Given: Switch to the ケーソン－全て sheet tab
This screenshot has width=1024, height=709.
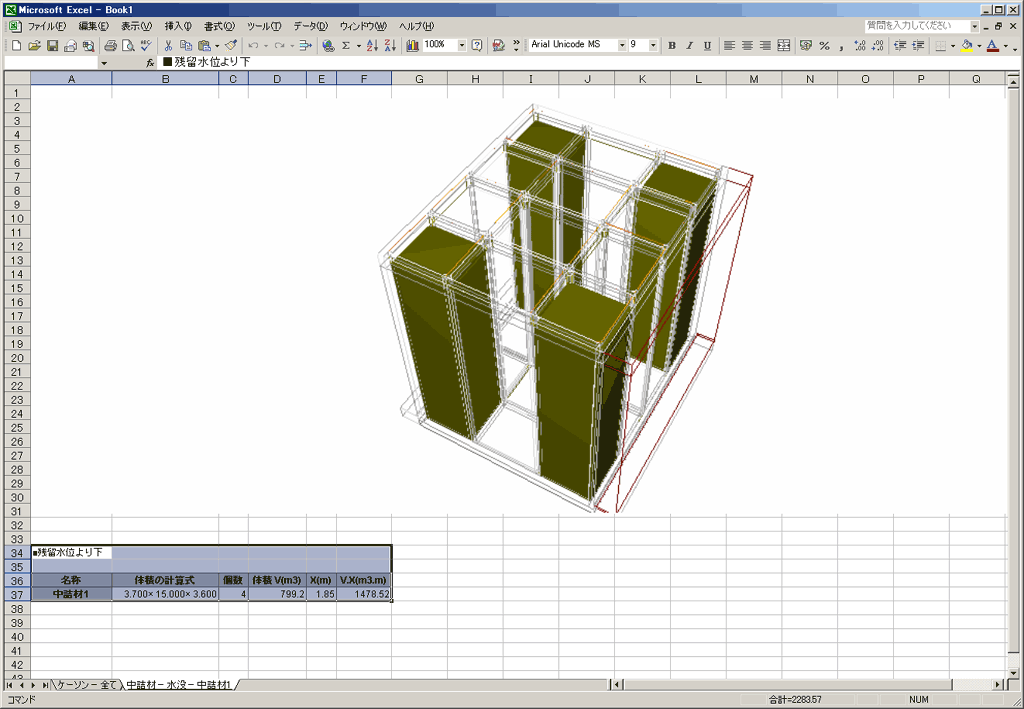Looking at the screenshot, I should (86, 685).
